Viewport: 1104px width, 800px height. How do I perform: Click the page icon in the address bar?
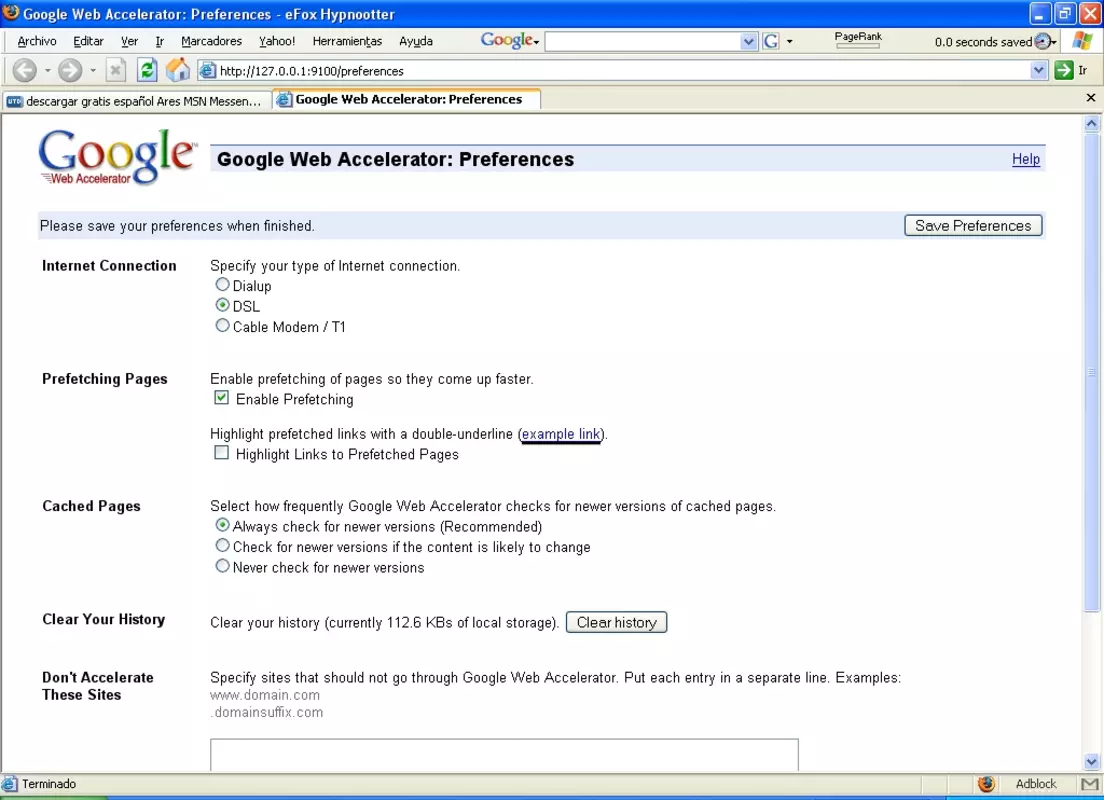click(207, 70)
